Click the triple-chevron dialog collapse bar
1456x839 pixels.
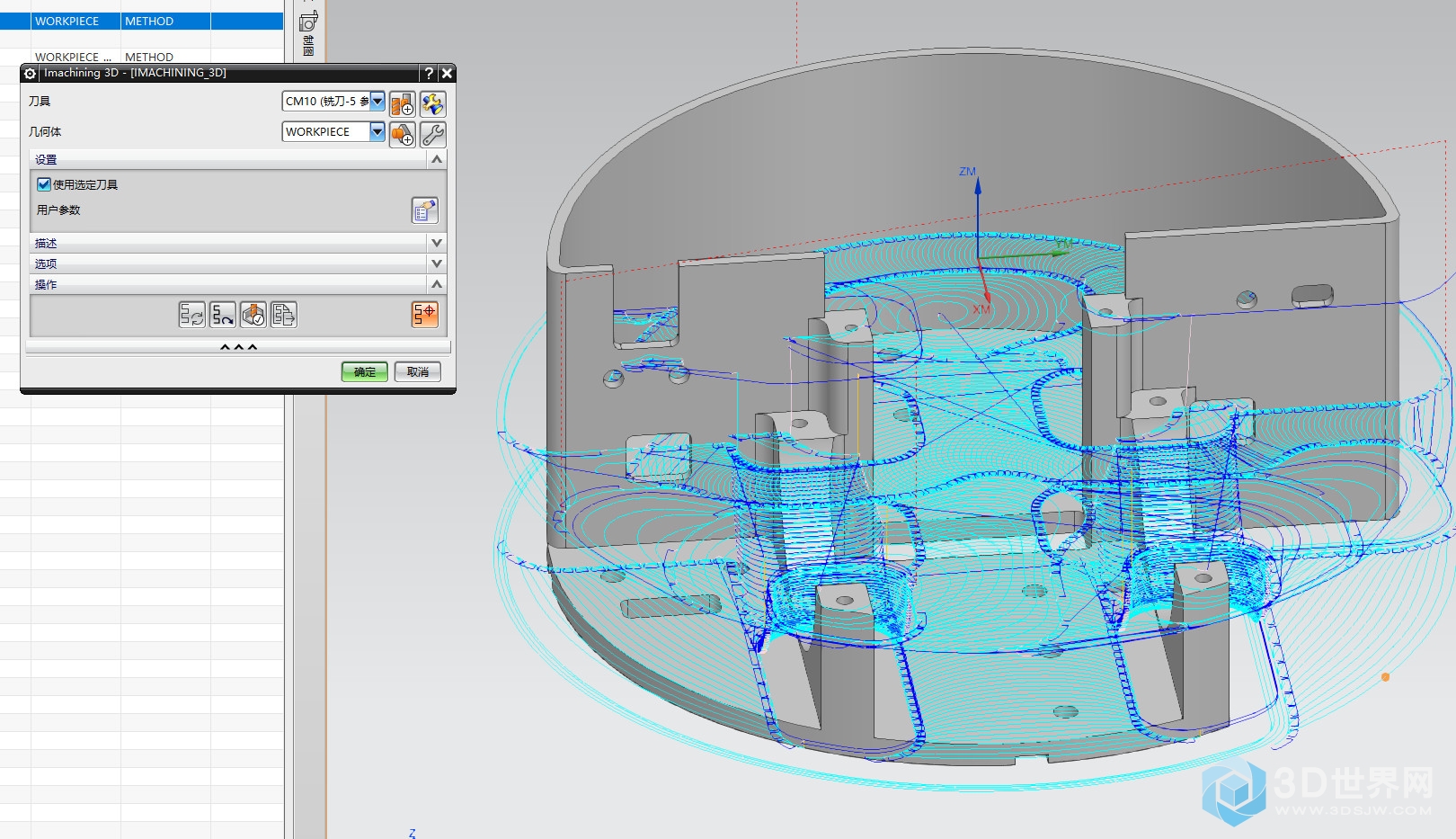[x=238, y=347]
